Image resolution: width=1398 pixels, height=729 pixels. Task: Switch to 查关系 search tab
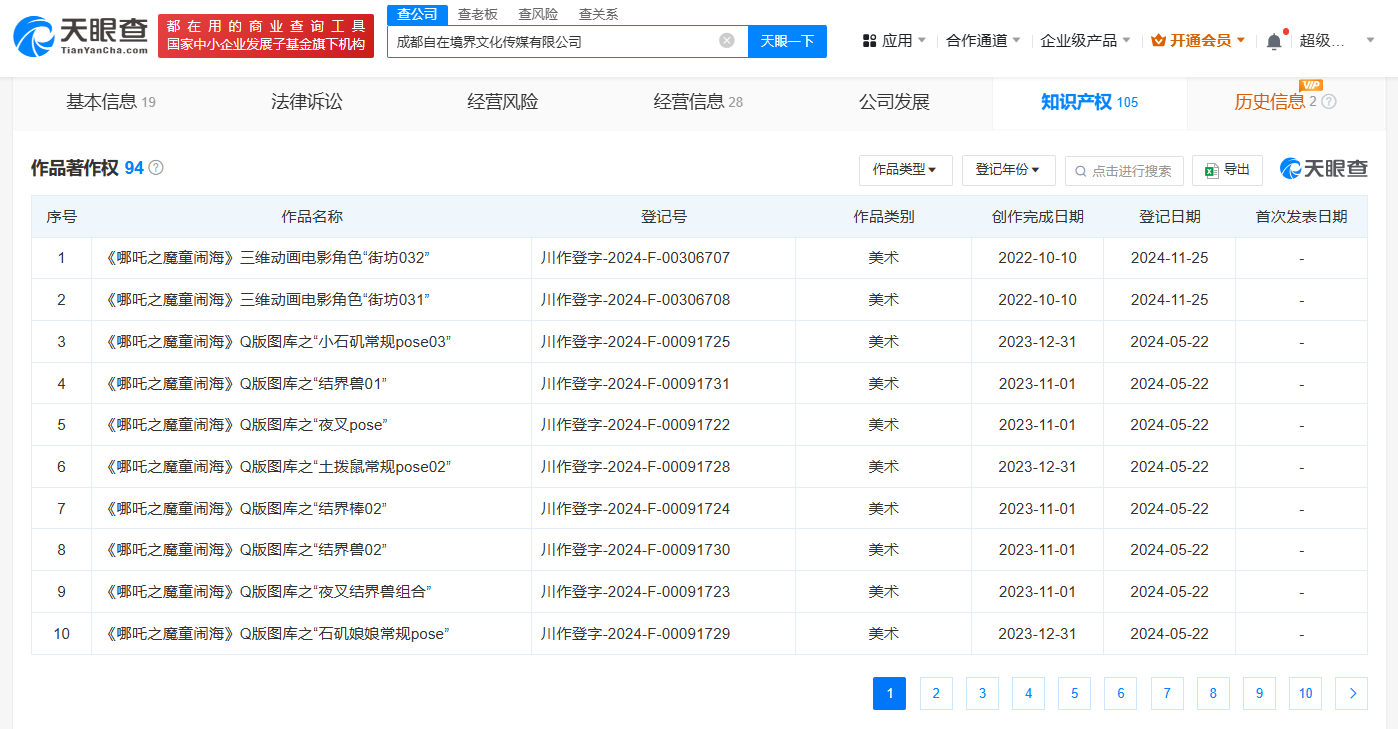pos(598,14)
